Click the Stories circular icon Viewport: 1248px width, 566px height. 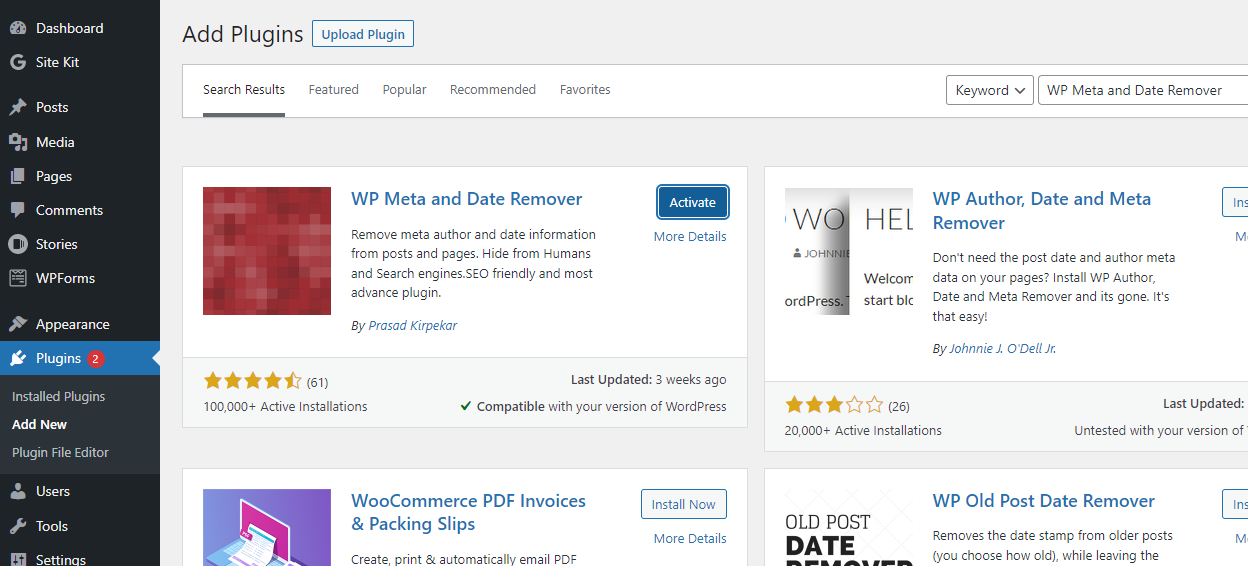click(x=18, y=244)
